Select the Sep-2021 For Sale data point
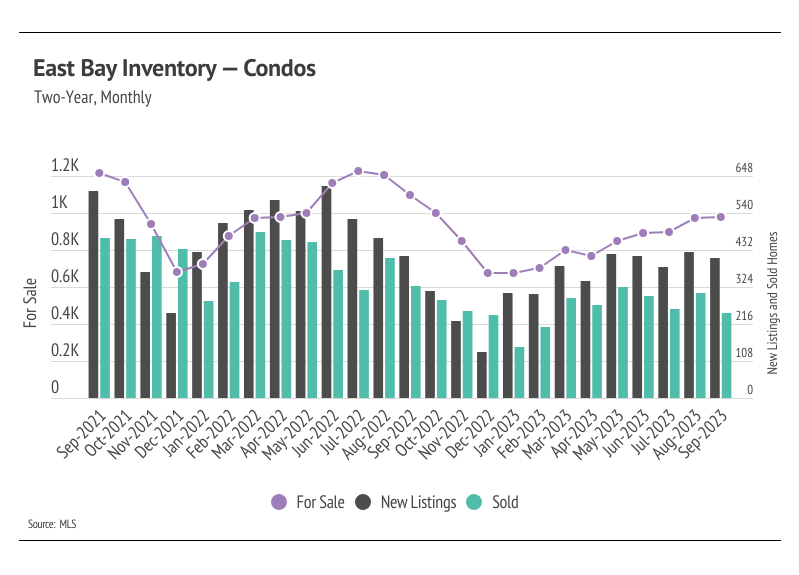The image size is (799, 575). (99, 173)
